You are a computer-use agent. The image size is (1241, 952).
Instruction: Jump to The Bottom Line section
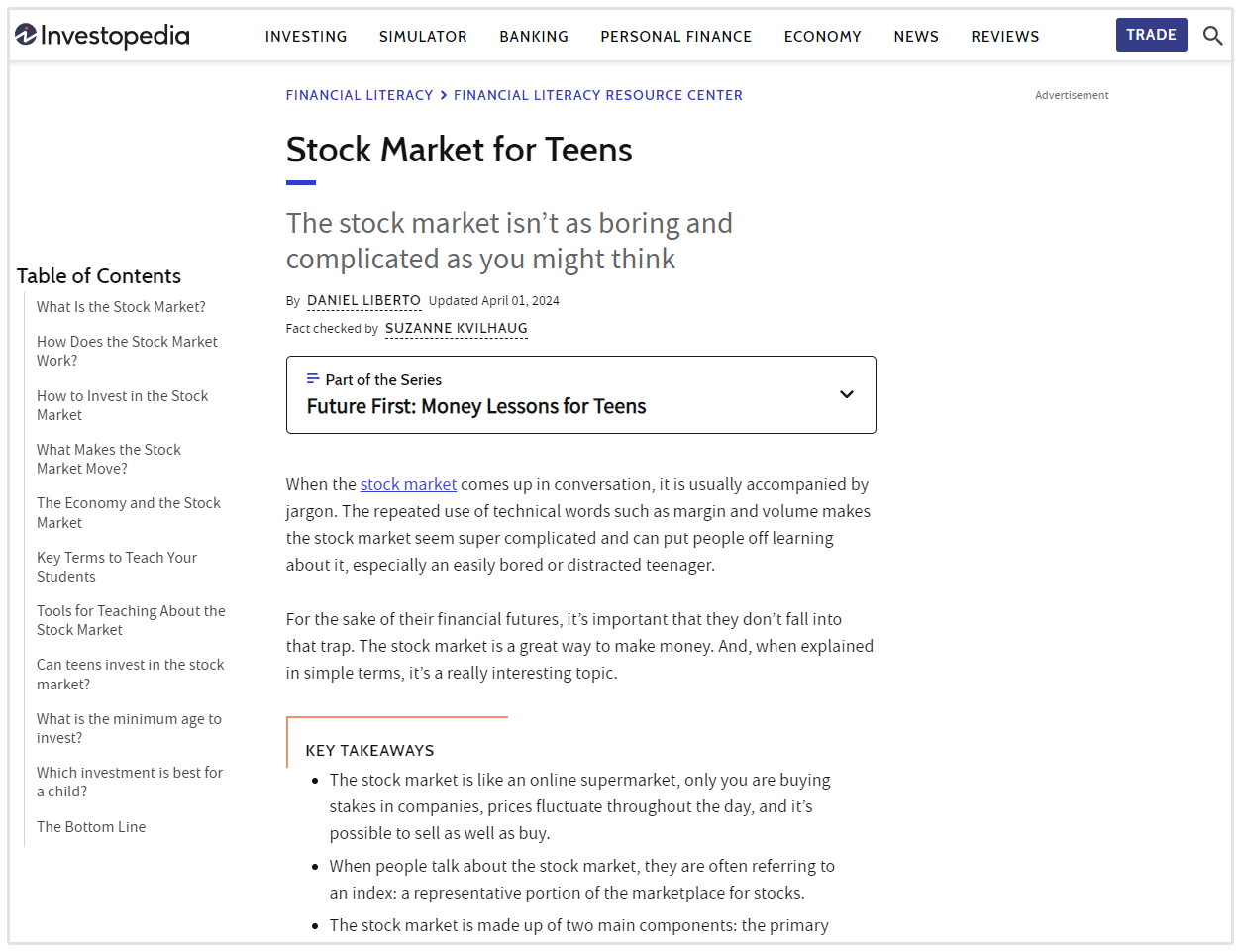pos(91,827)
